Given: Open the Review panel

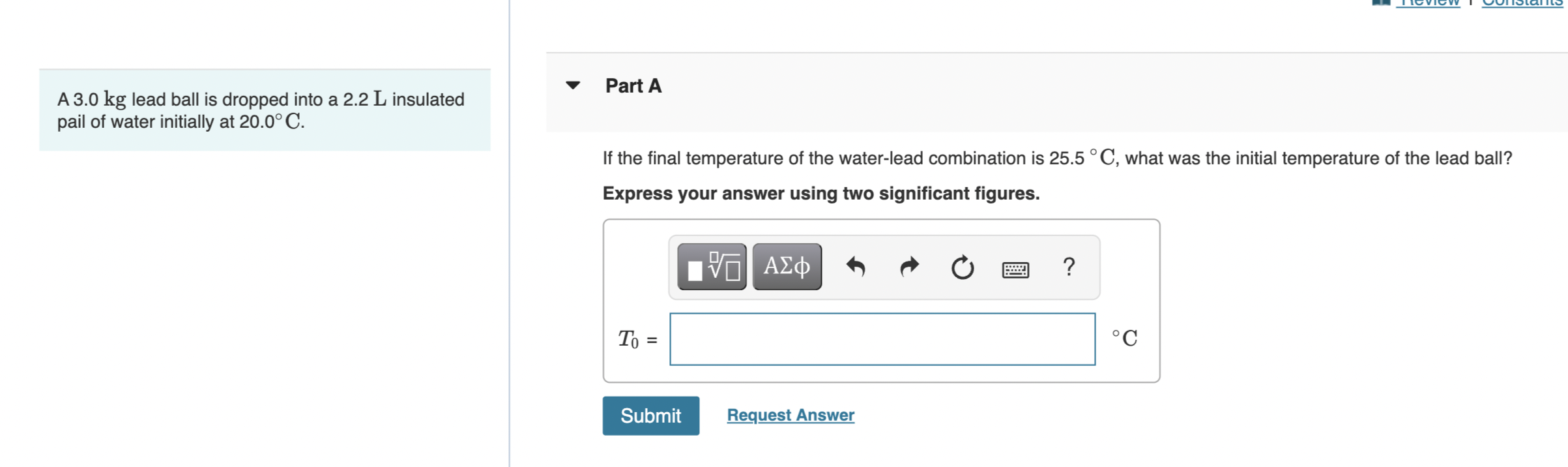Looking at the screenshot, I should pyautogui.click(x=1429, y=3).
